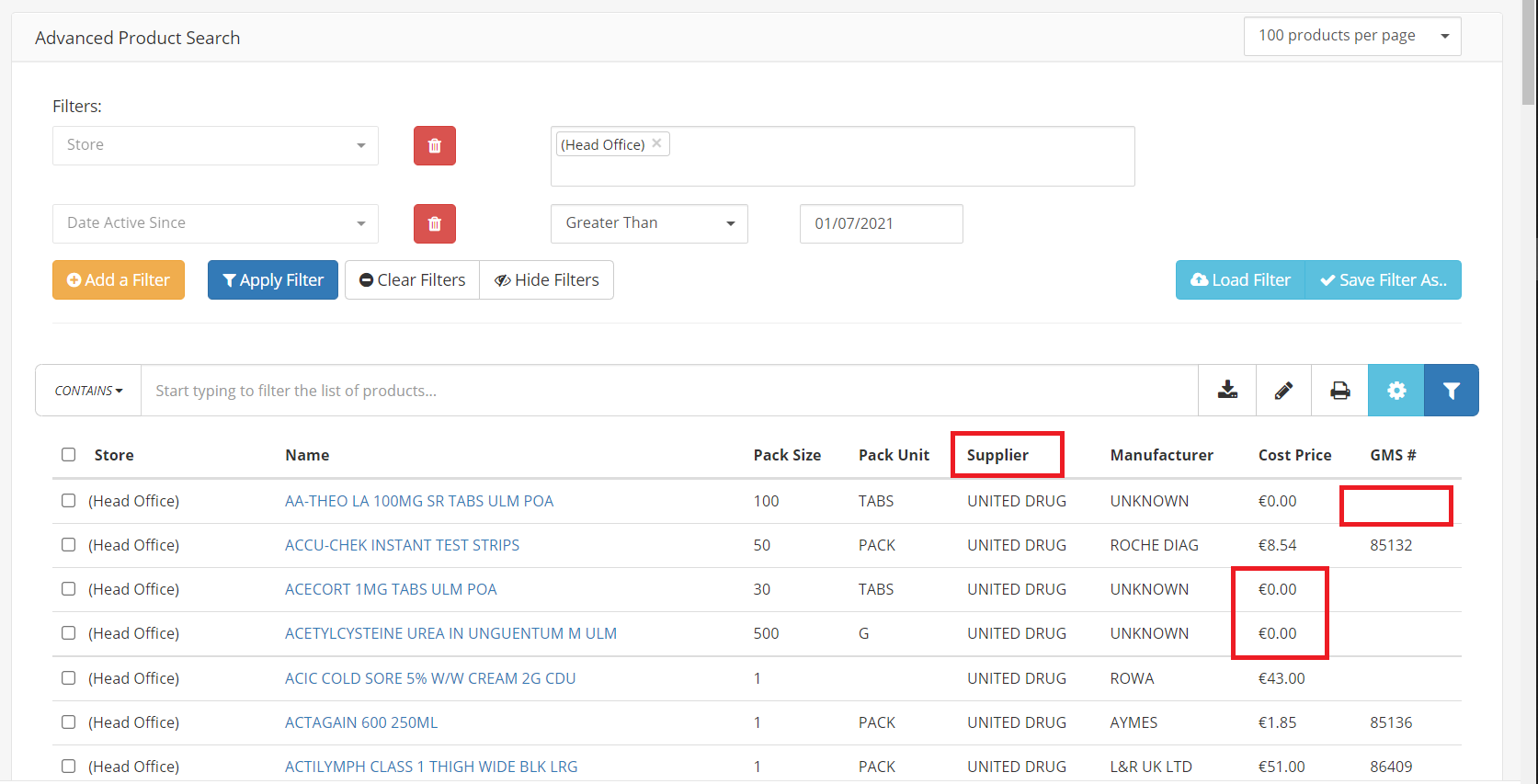Open the Date Active Since filter dropdown
This screenshot has height=784, width=1538.
215,223
